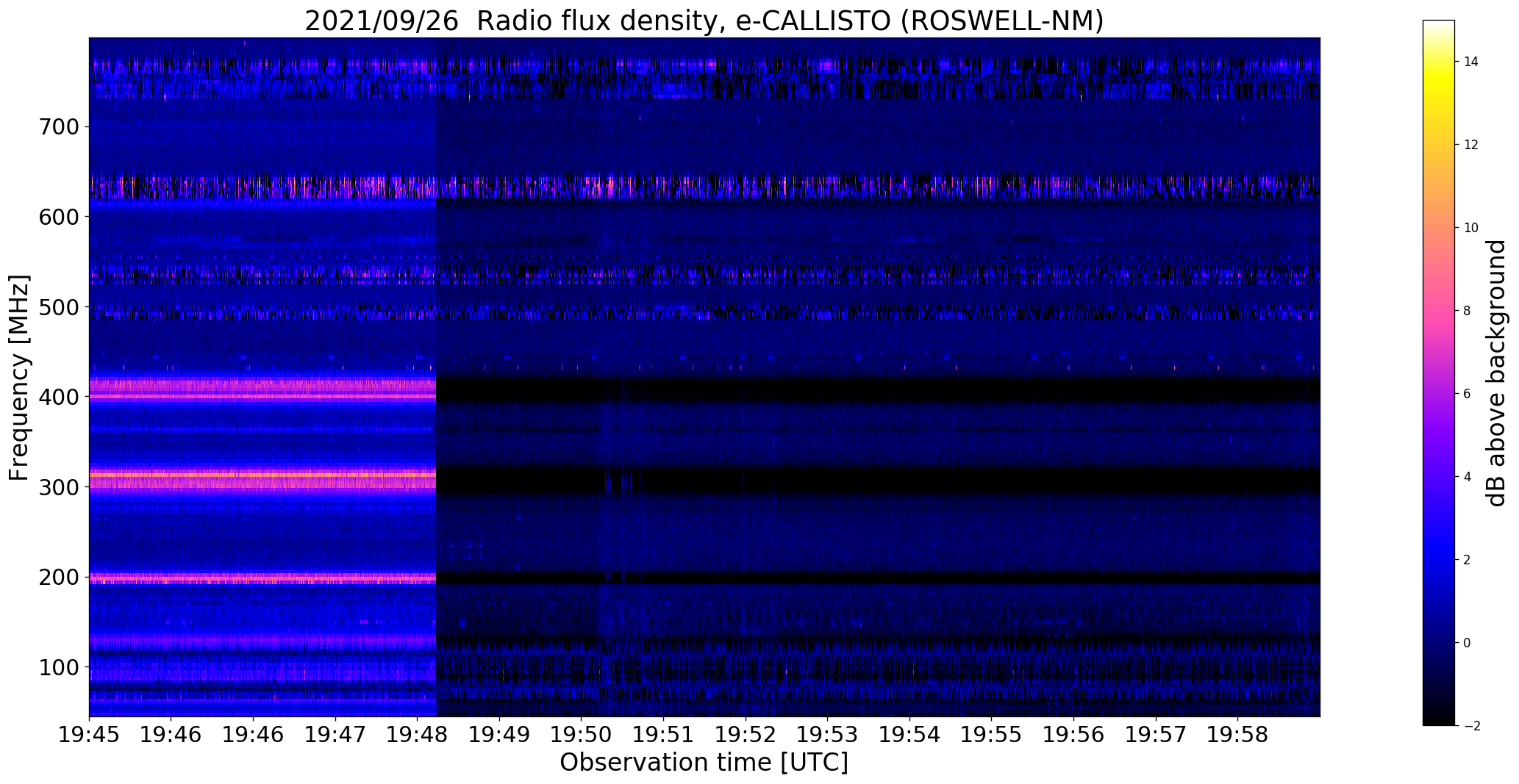
Task: Click the 19:48 time tick label
Action: tap(418, 734)
